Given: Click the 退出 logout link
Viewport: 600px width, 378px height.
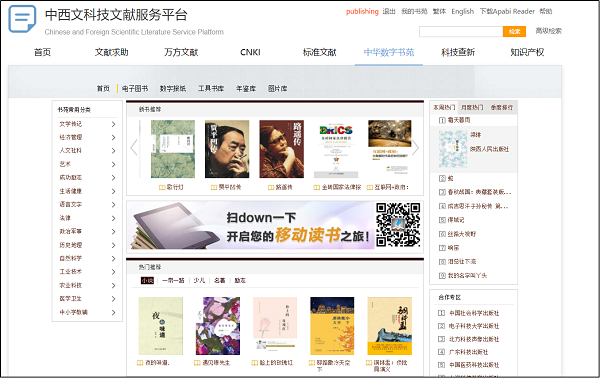Looking at the screenshot, I should [x=389, y=11].
